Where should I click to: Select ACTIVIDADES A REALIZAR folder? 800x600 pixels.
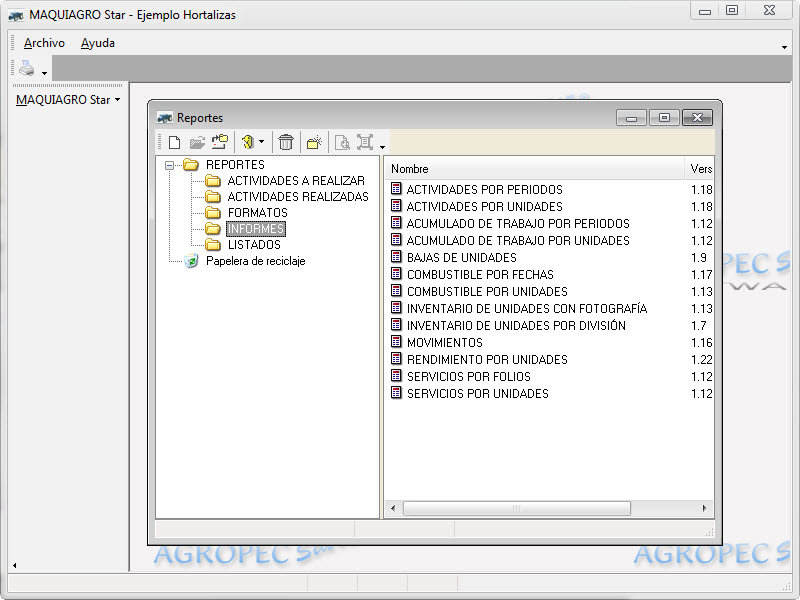tap(296, 181)
